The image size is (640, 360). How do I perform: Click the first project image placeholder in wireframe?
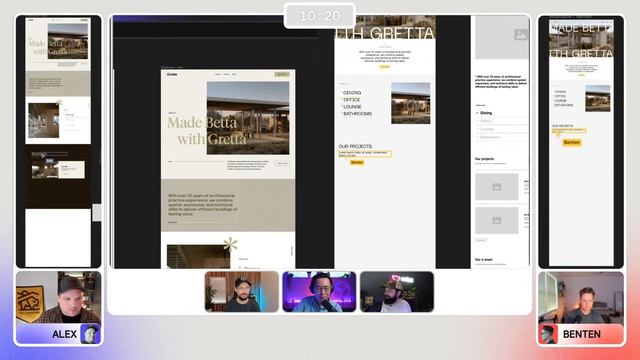[497, 187]
